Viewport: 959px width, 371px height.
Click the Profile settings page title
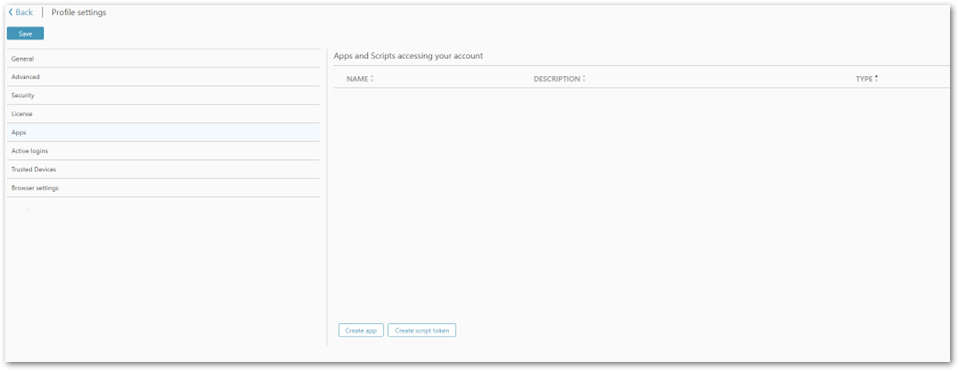coord(79,12)
